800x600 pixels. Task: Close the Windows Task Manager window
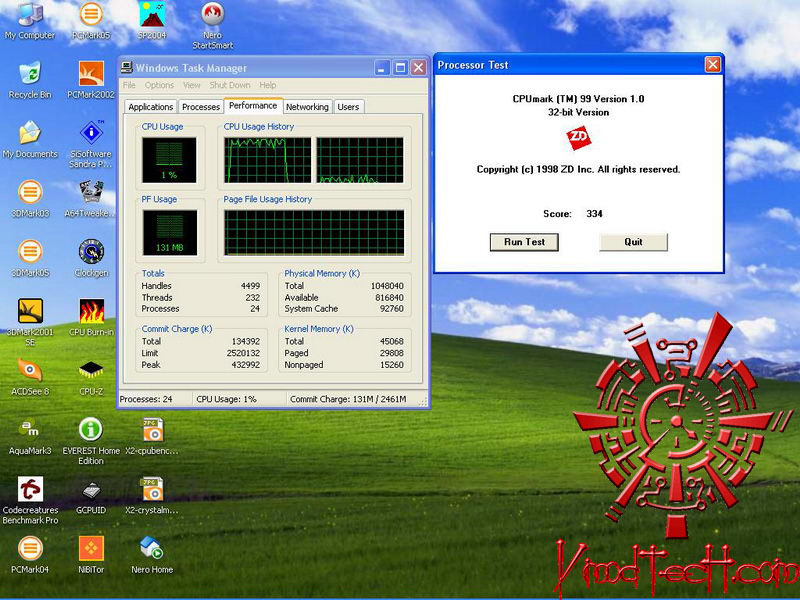[x=418, y=67]
